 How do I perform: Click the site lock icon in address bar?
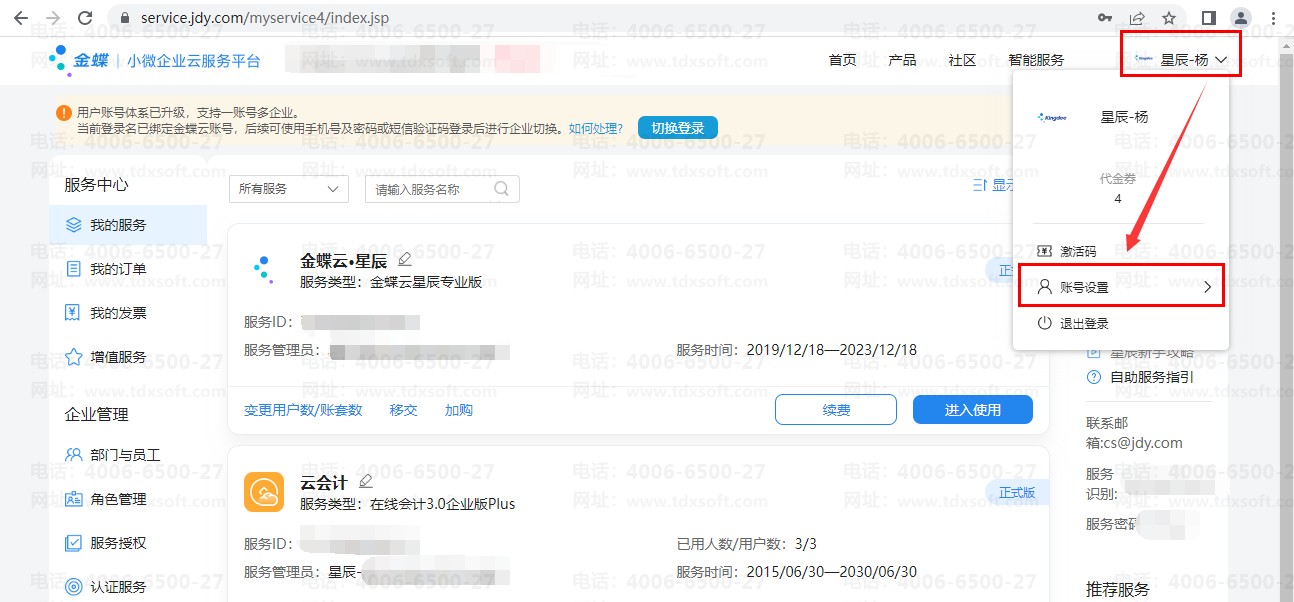pyautogui.click(x=124, y=18)
